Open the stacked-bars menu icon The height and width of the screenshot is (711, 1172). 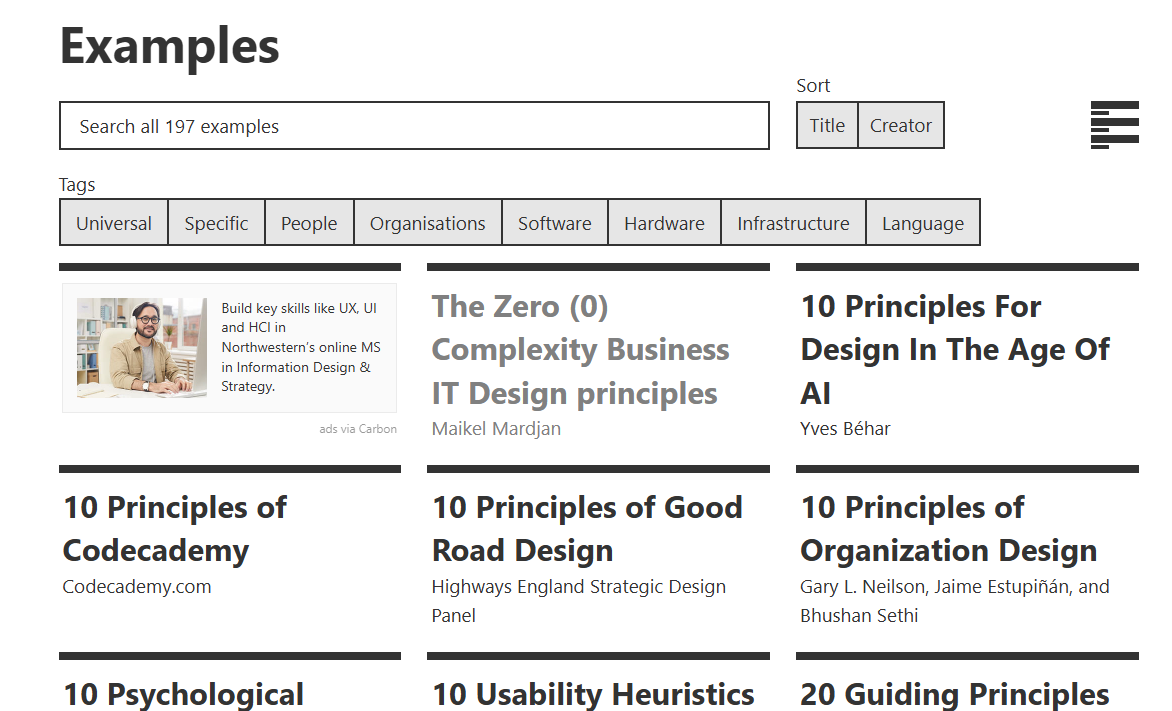1114,125
